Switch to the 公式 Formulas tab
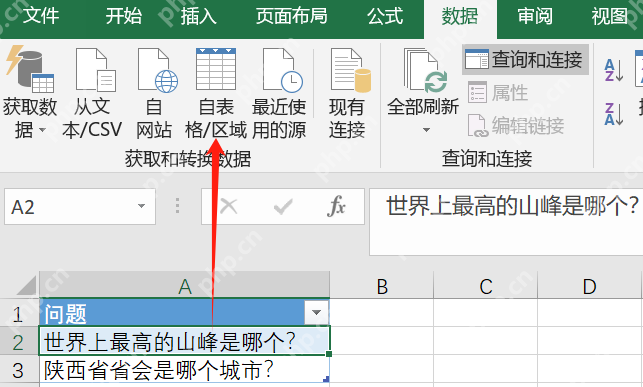Viewport: 643px width, 387px height. tap(385, 16)
